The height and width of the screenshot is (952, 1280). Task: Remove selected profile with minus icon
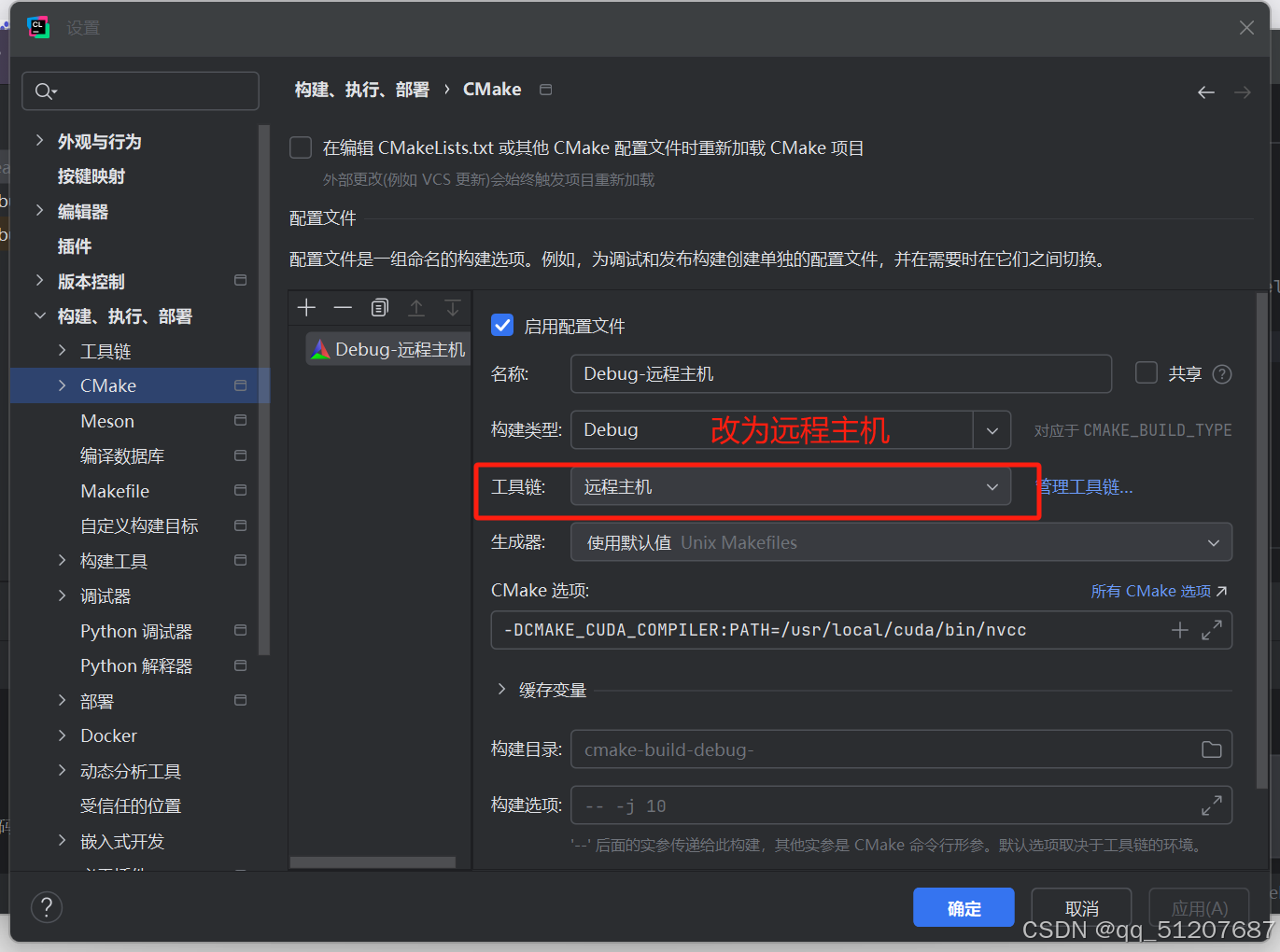click(x=343, y=308)
